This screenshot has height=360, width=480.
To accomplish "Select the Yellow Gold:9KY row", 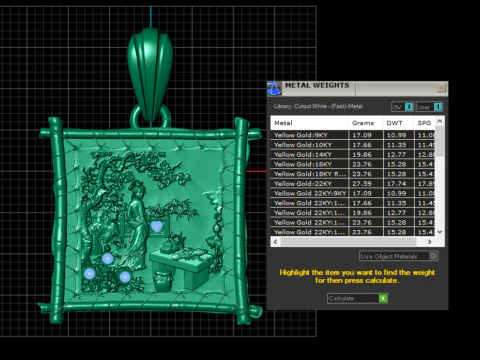I will tap(353, 135).
